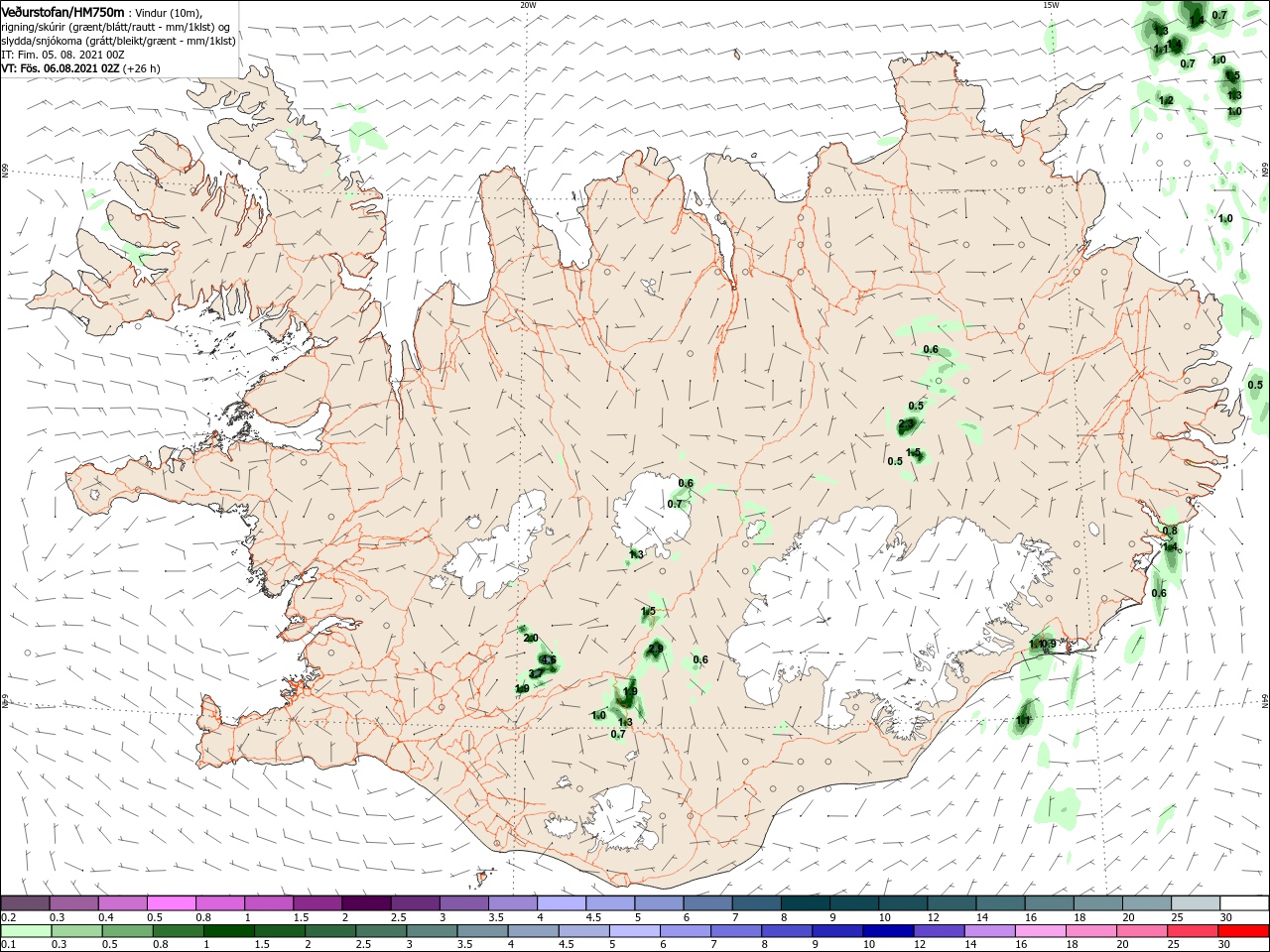1270x952 pixels.
Task: Pick the 25–30 pale grey snow swatch
Action: [x=1195, y=903]
